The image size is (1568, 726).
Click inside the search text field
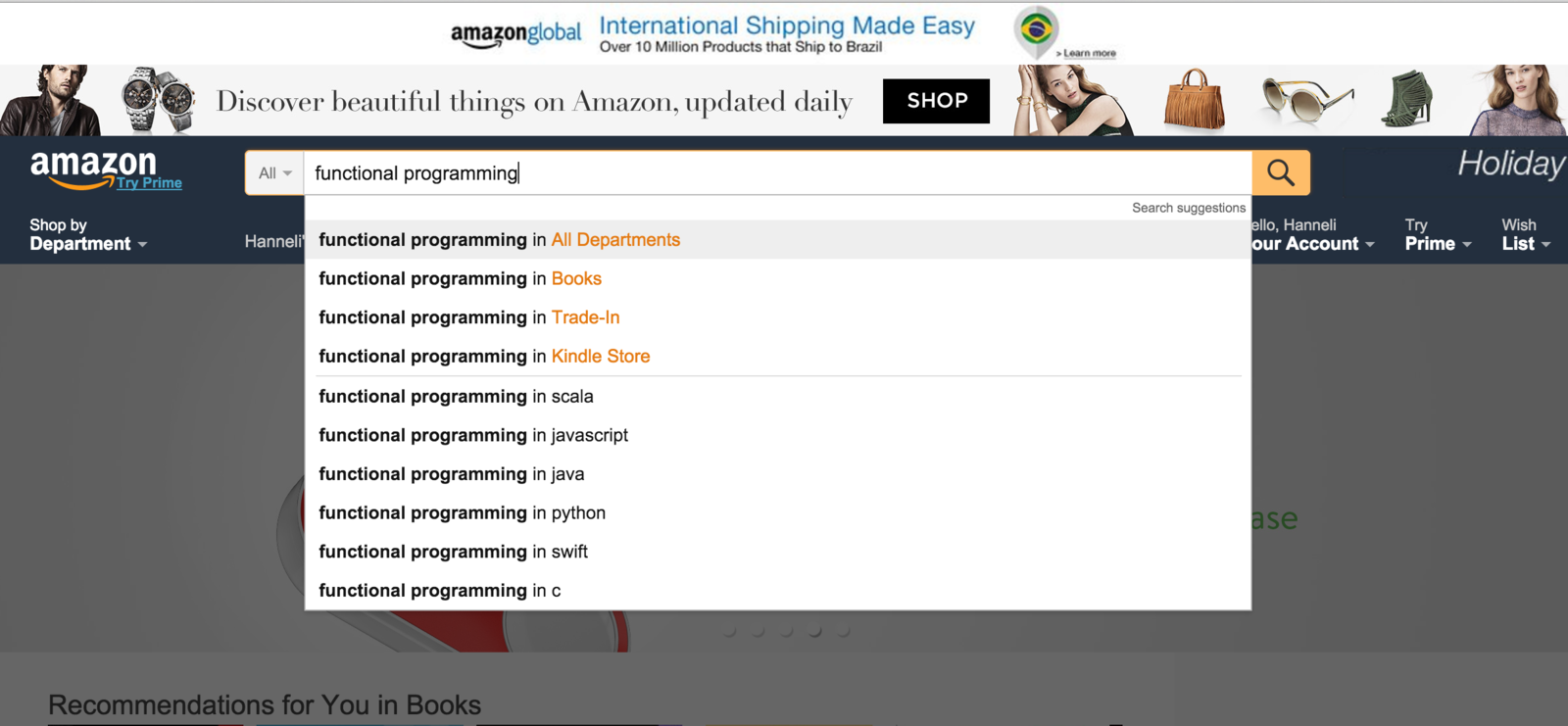tap(778, 173)
